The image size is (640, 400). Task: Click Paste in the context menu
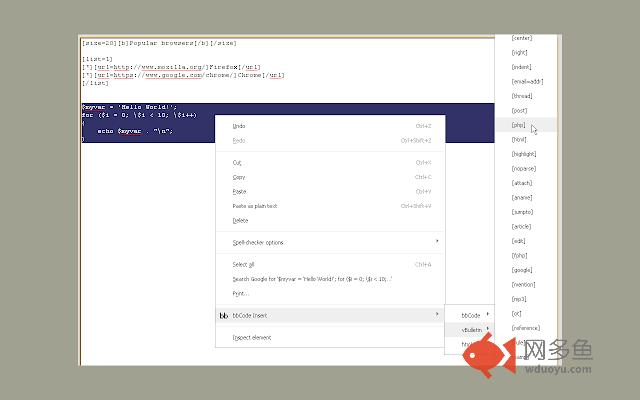point(239,191)
